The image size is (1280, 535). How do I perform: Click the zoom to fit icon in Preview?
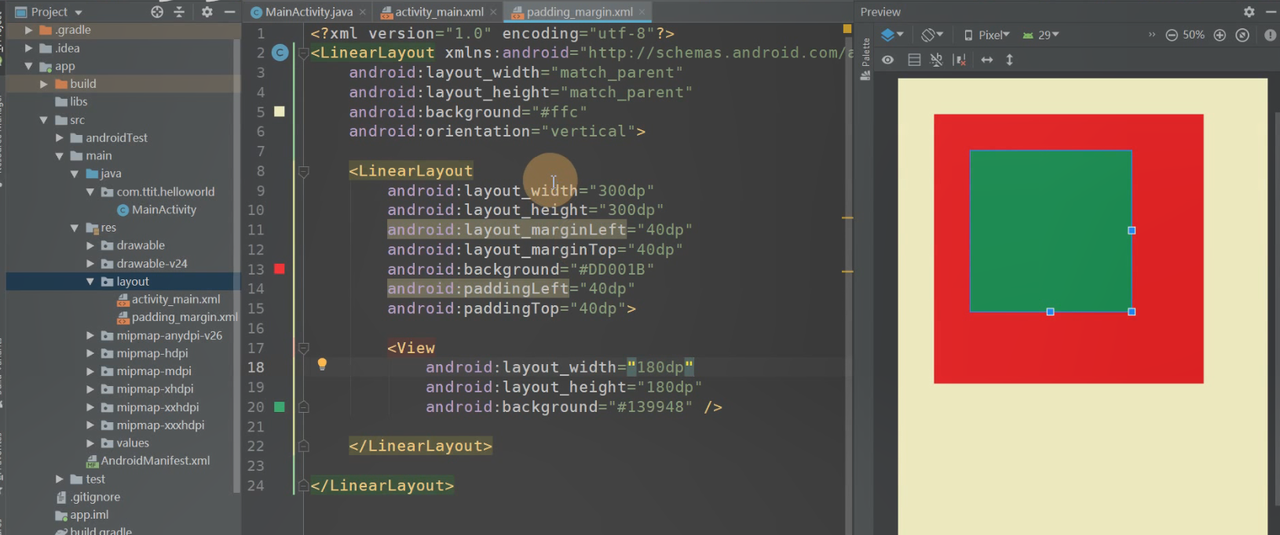1242,35
